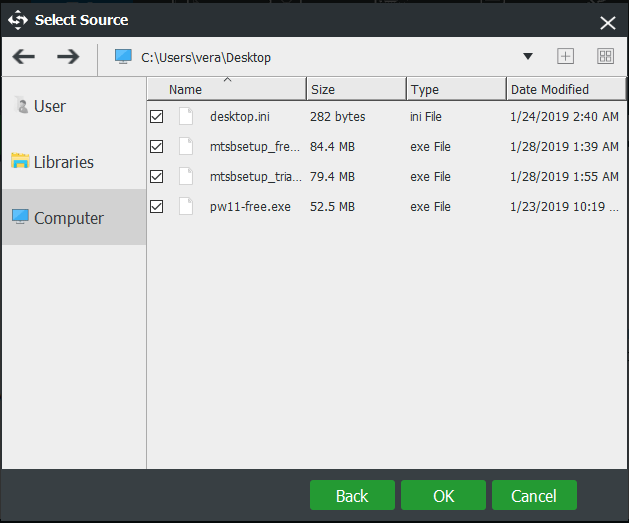This screenshot has height=523, width=629.
Task: Go back using the left arrow icon
Action: point(24,57)
